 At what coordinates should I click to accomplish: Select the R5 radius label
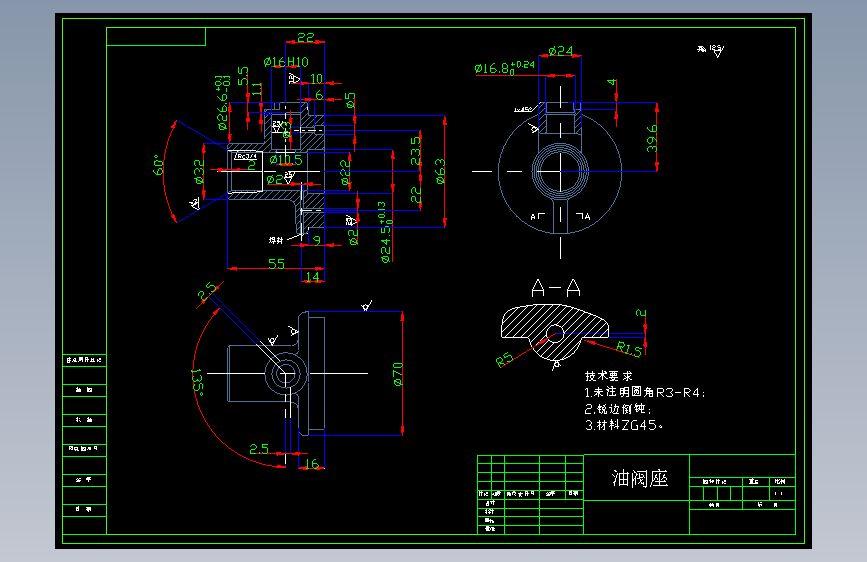[504, 360]
